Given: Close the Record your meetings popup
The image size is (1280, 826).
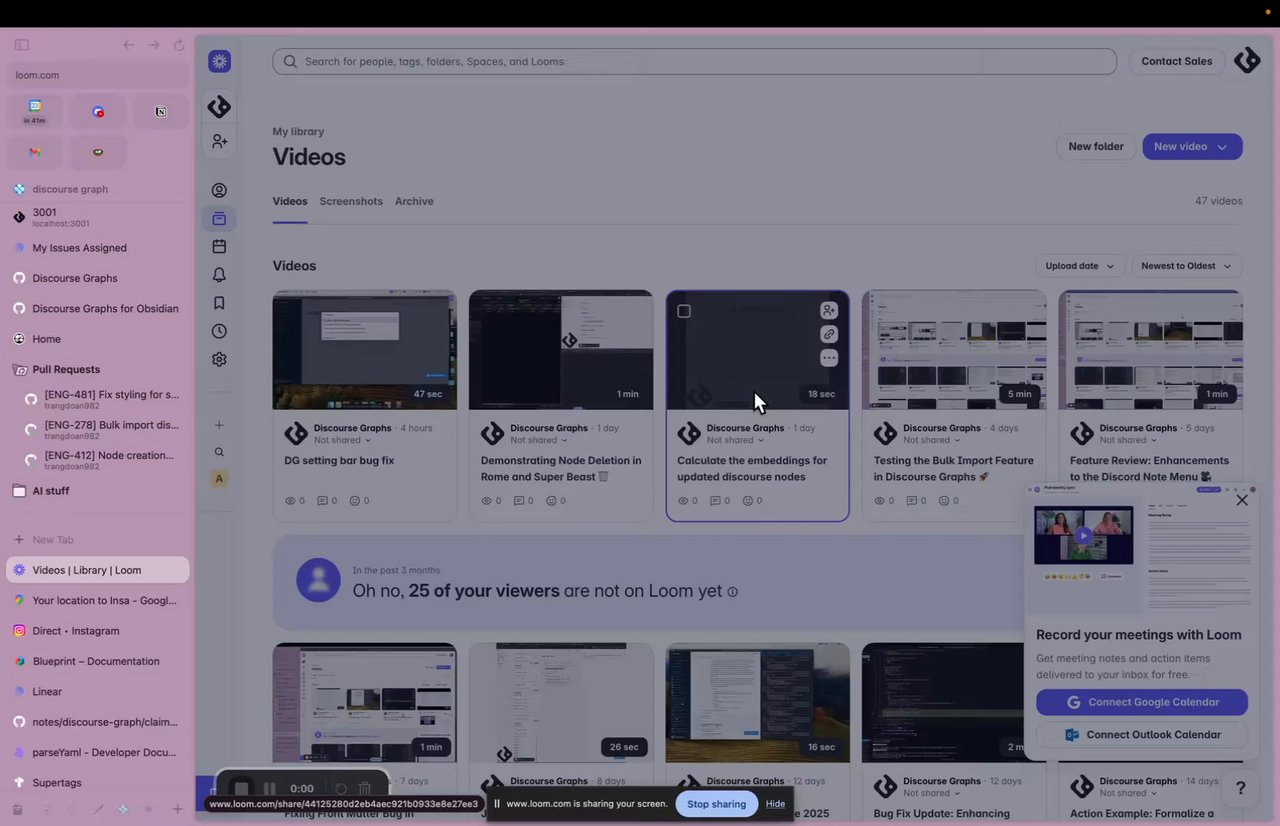Looking at the screenshot, I should pyautogui.click(x=1242, y=500).
